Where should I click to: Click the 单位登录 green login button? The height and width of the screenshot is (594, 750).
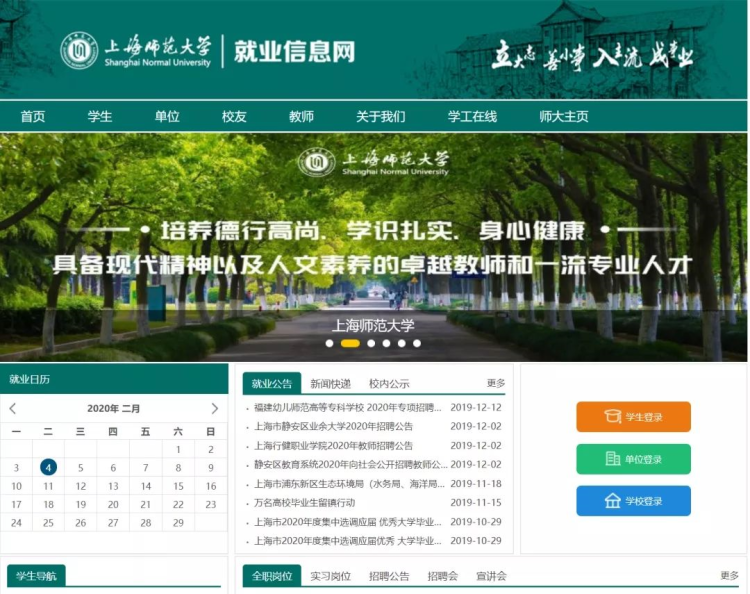point(633,459)
